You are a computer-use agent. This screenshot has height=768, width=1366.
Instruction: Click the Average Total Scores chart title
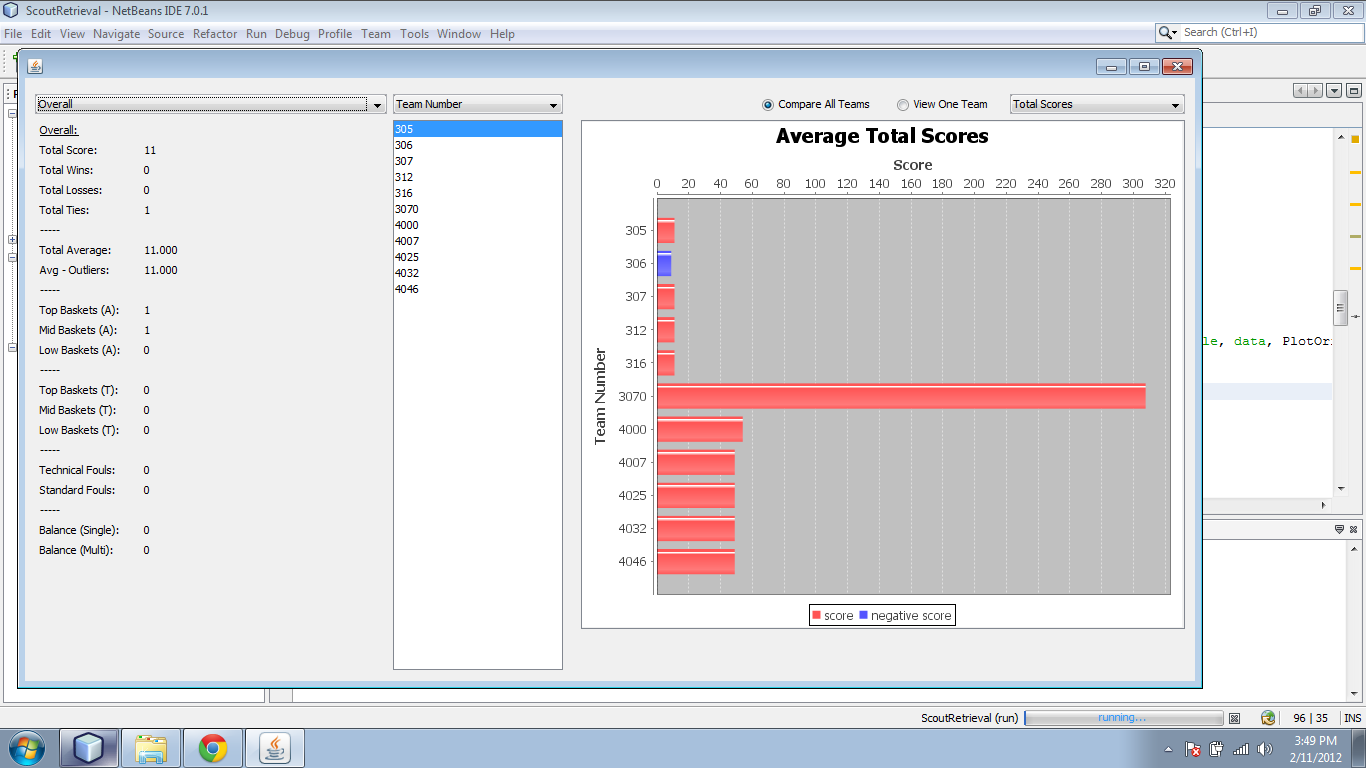click(x=882, y=136)
